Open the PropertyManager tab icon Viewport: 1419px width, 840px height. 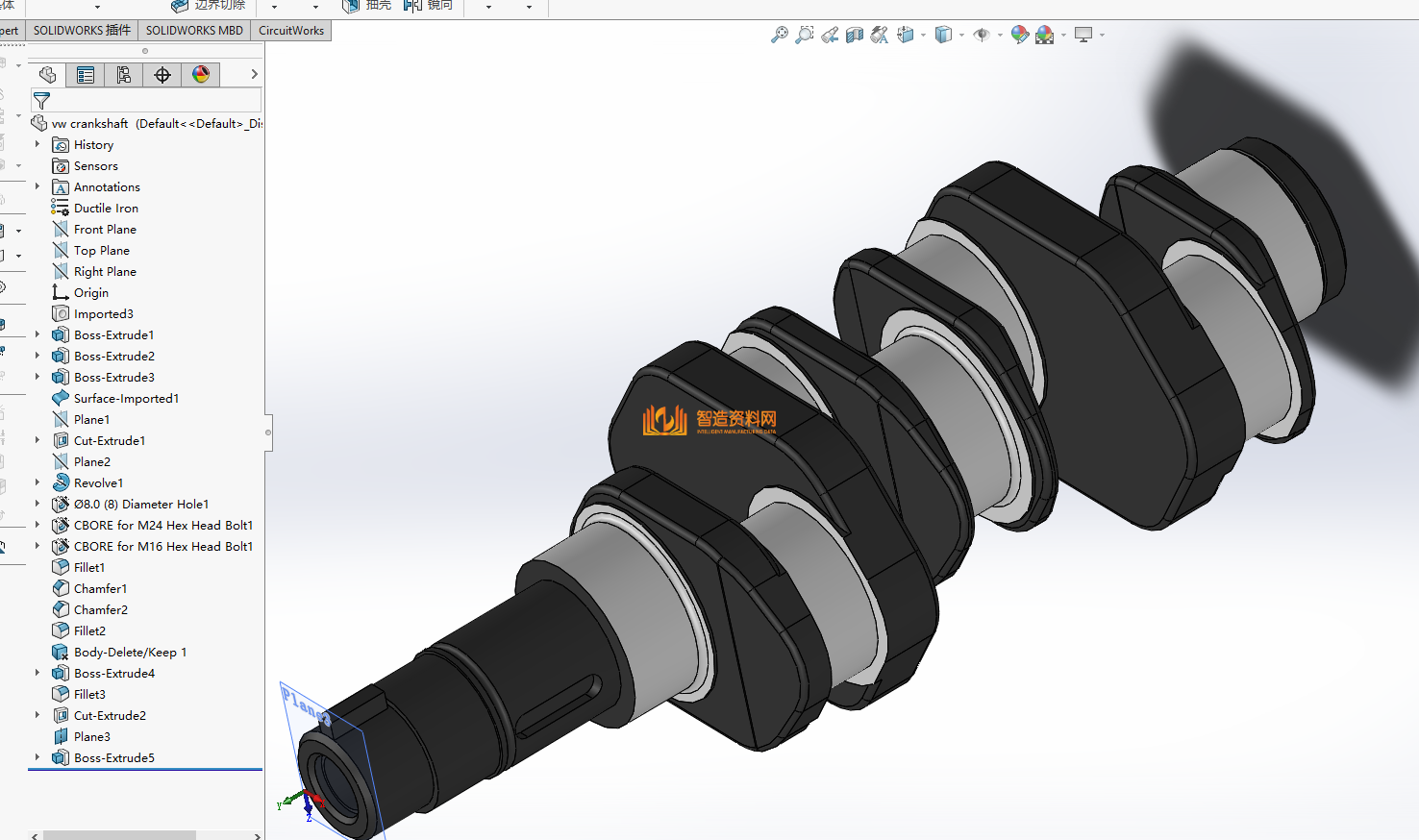[x=86, y=75]
